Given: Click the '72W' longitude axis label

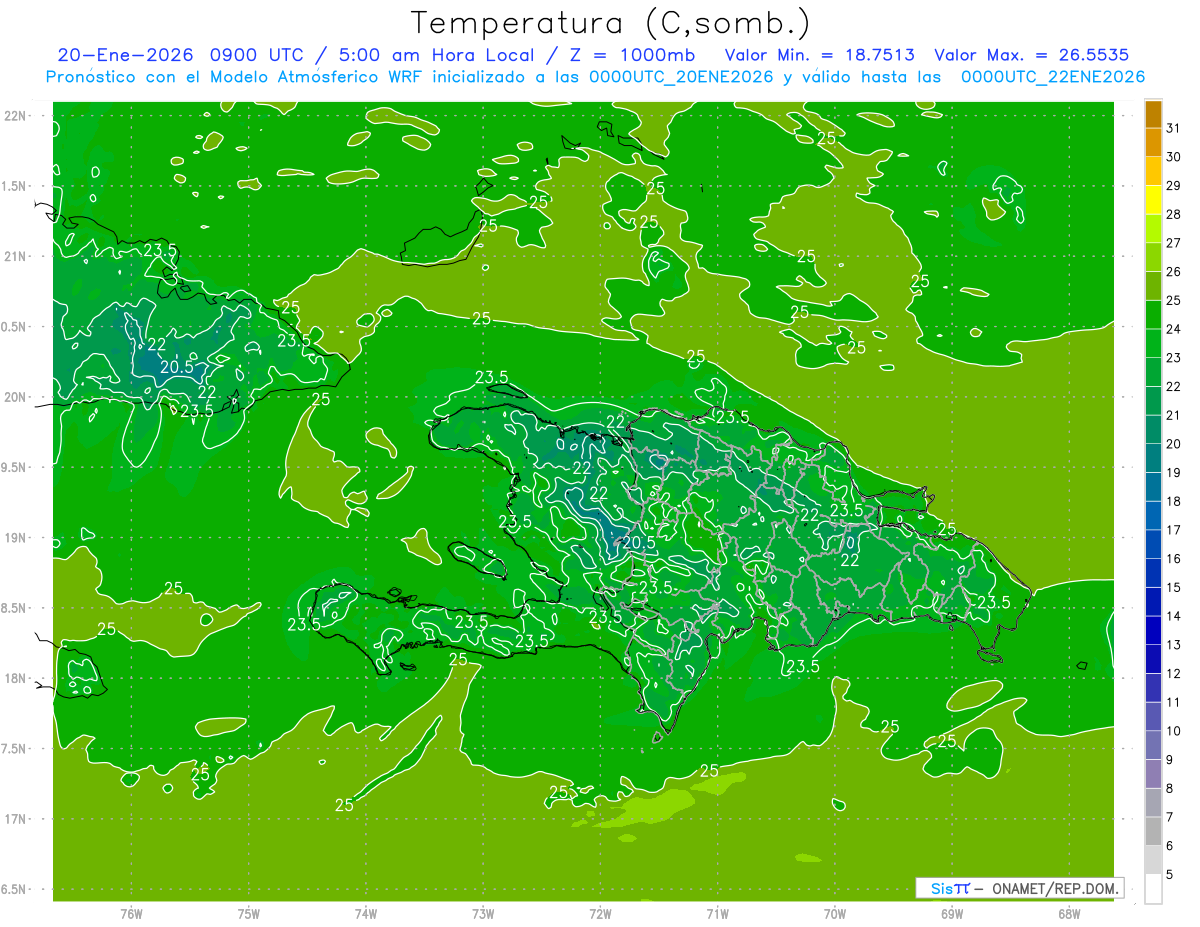Looking at the screenshot, I should point(600,914).
